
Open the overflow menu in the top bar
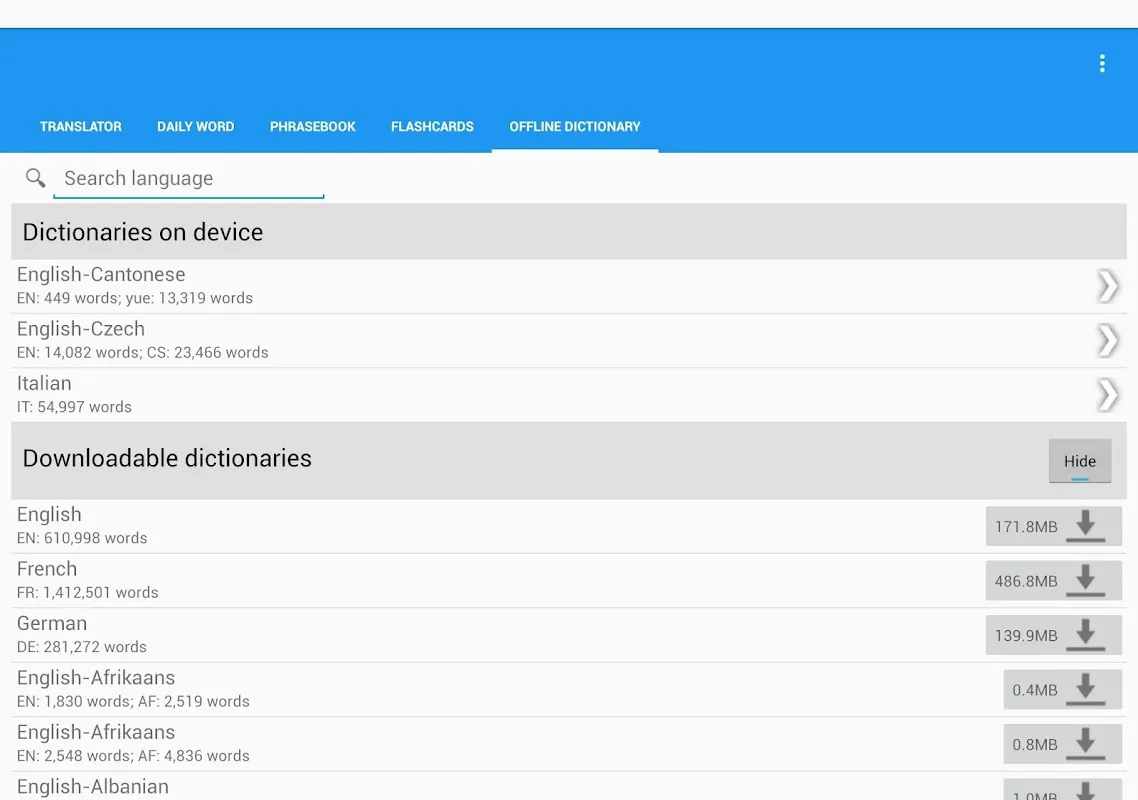[1101, 62]
